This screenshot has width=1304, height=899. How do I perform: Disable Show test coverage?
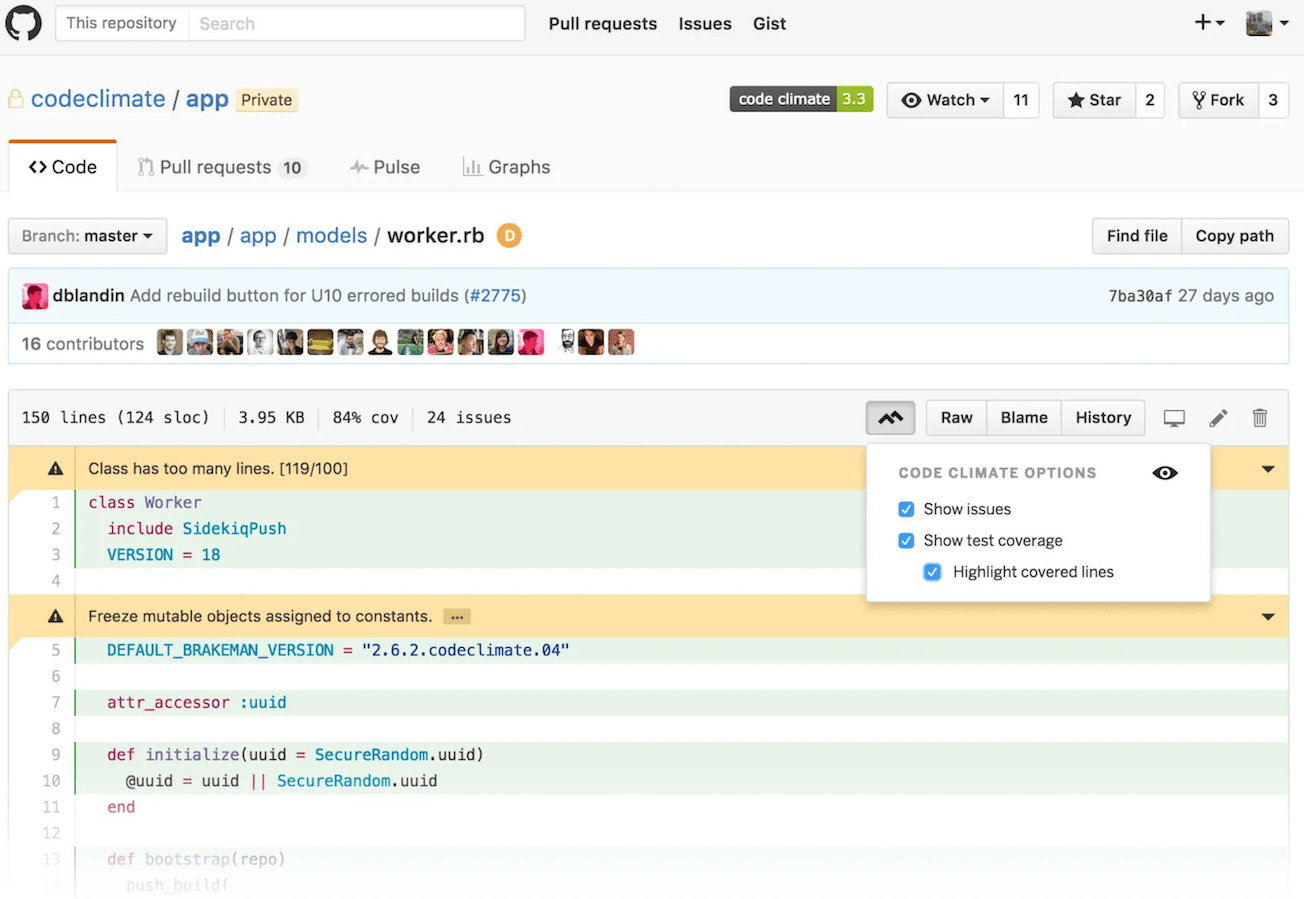905,540
